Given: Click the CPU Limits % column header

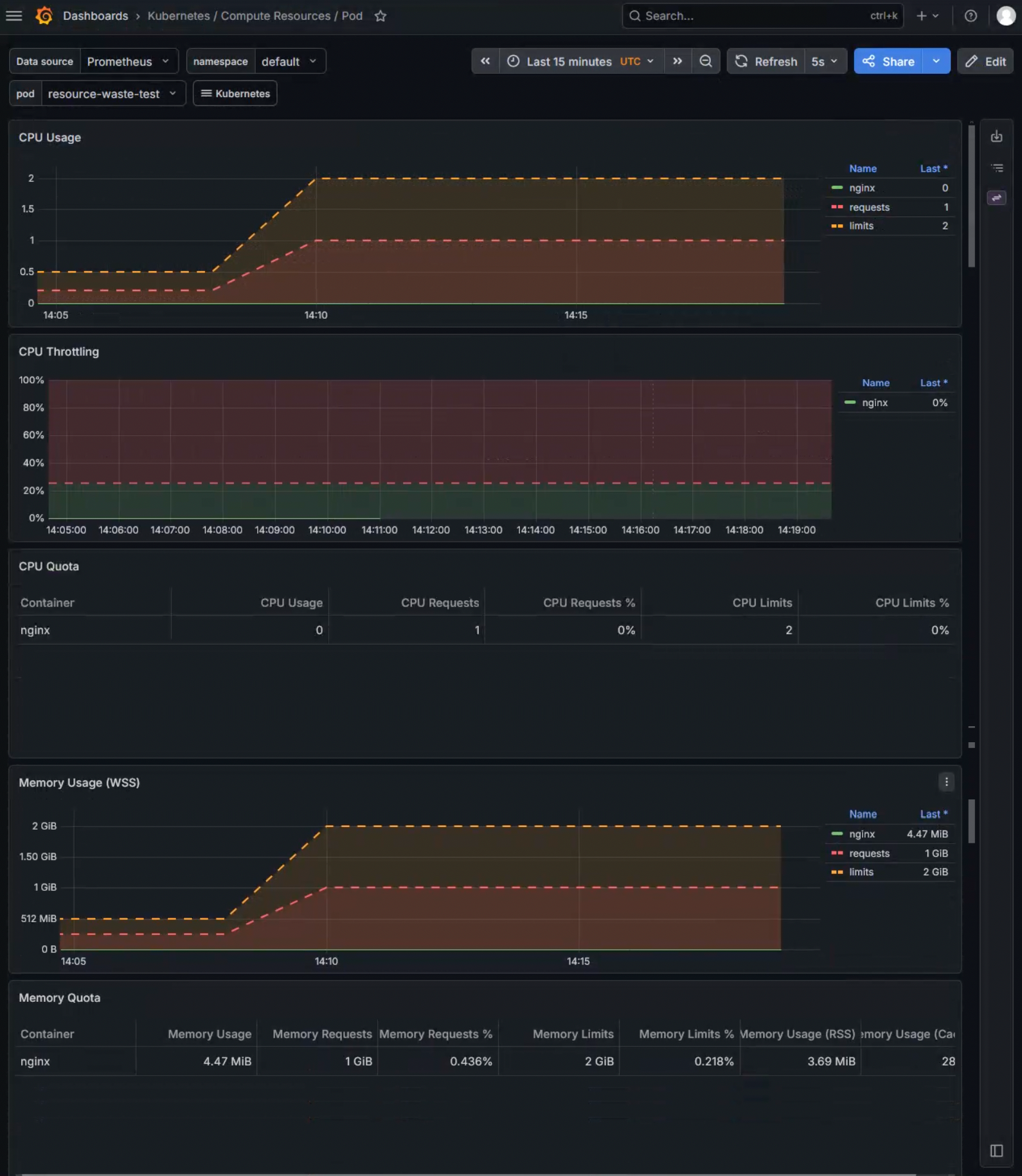Looking at the screenshot, I should point(911,603).
